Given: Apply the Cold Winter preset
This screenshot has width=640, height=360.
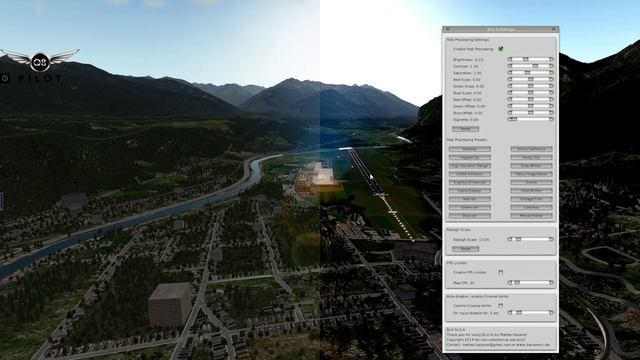Looking at the screenshot, I should (531, 191).
